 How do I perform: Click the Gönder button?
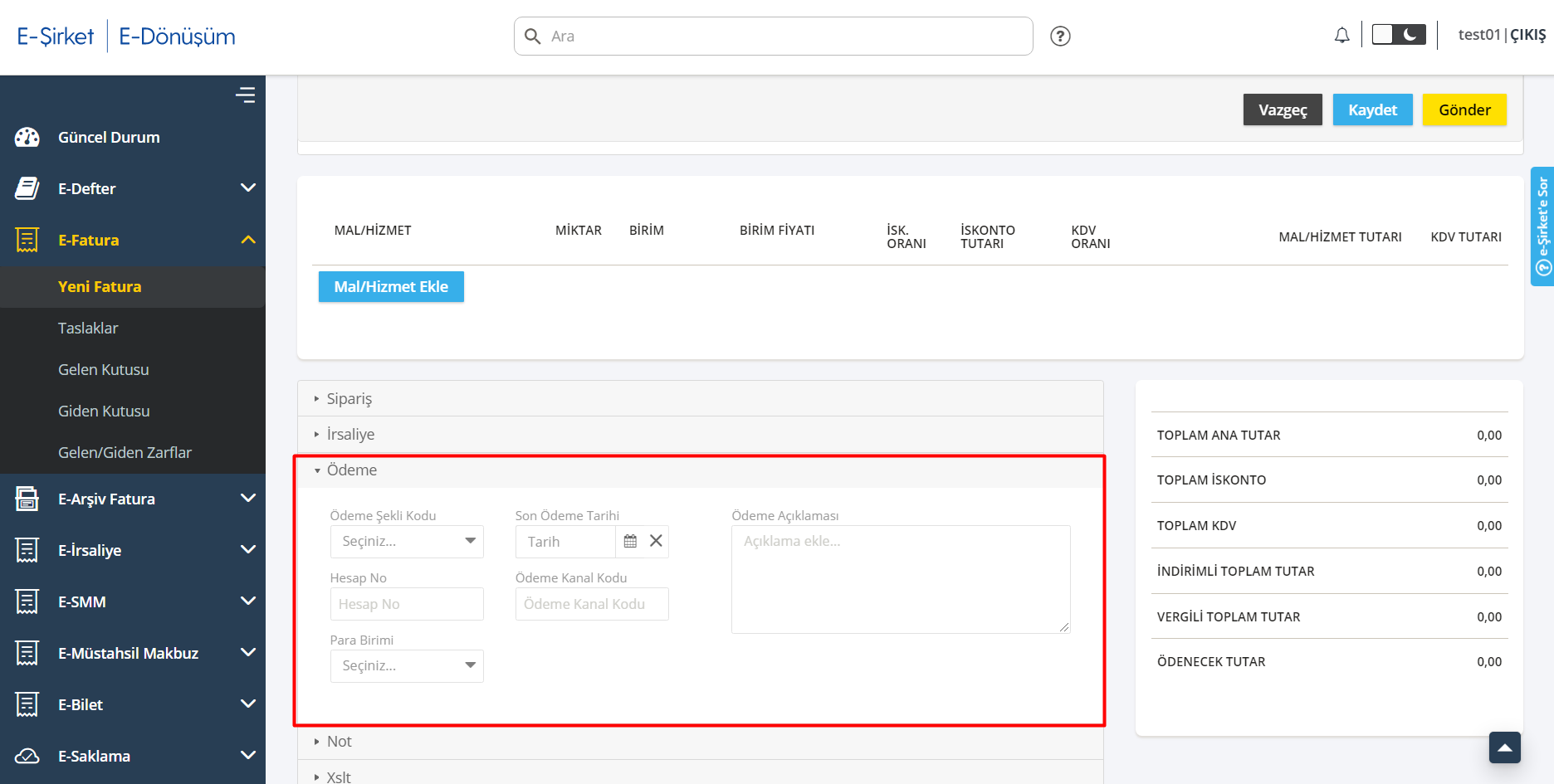[1464, 110]
